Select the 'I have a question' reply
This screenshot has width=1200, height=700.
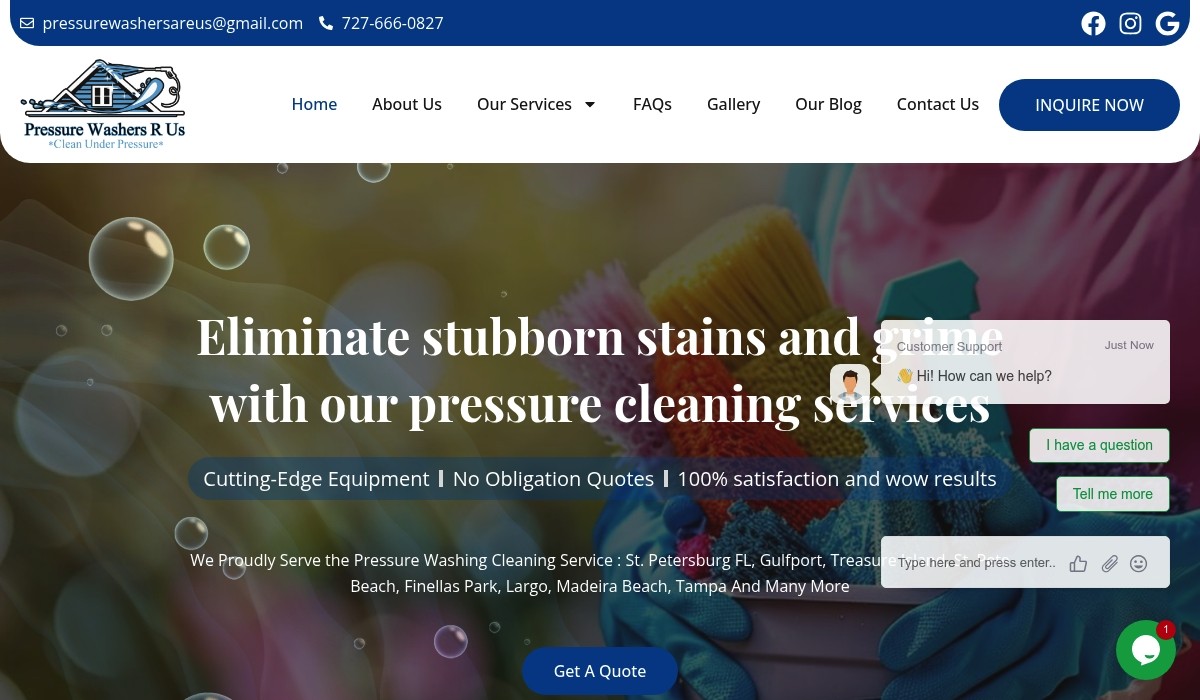pyautogui.click(x=1099, y=445)
